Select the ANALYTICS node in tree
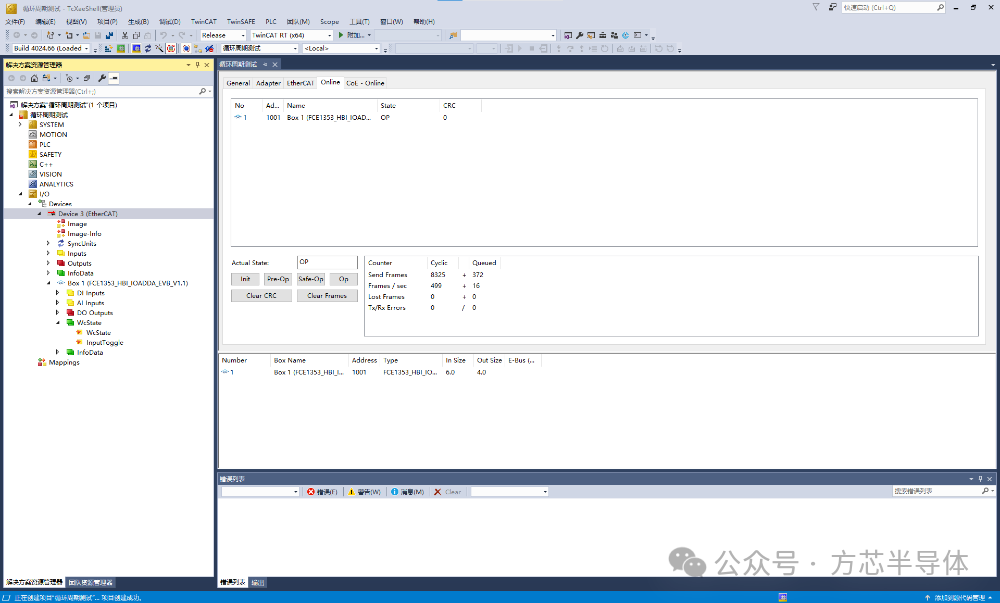This screenshot has width=1000, height=603. [56, 185]
